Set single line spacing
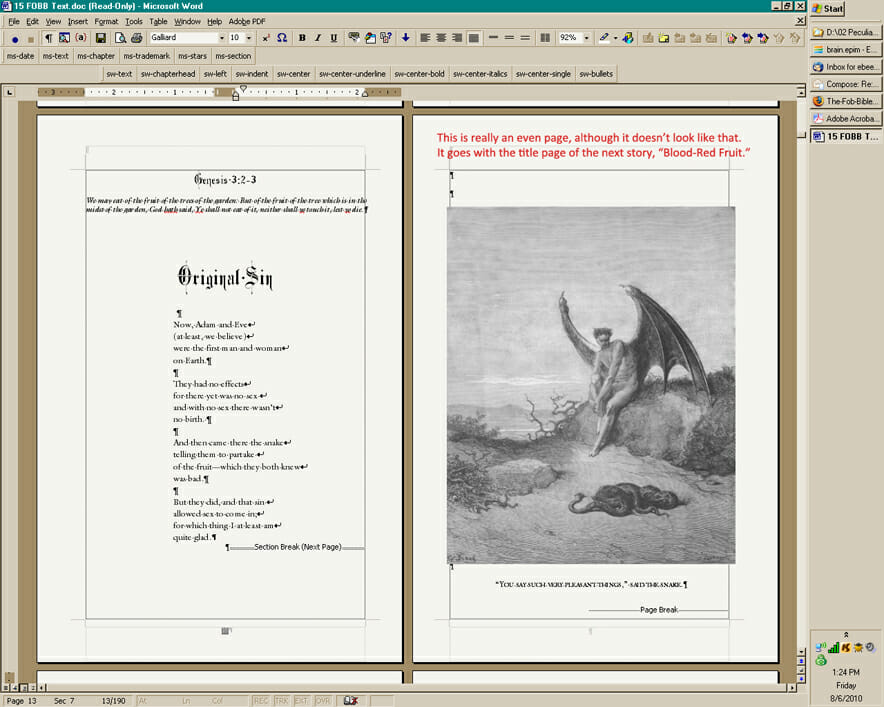The height and width of the screenshot is (707, 884). pyautogui.click(x=493, y=38)
